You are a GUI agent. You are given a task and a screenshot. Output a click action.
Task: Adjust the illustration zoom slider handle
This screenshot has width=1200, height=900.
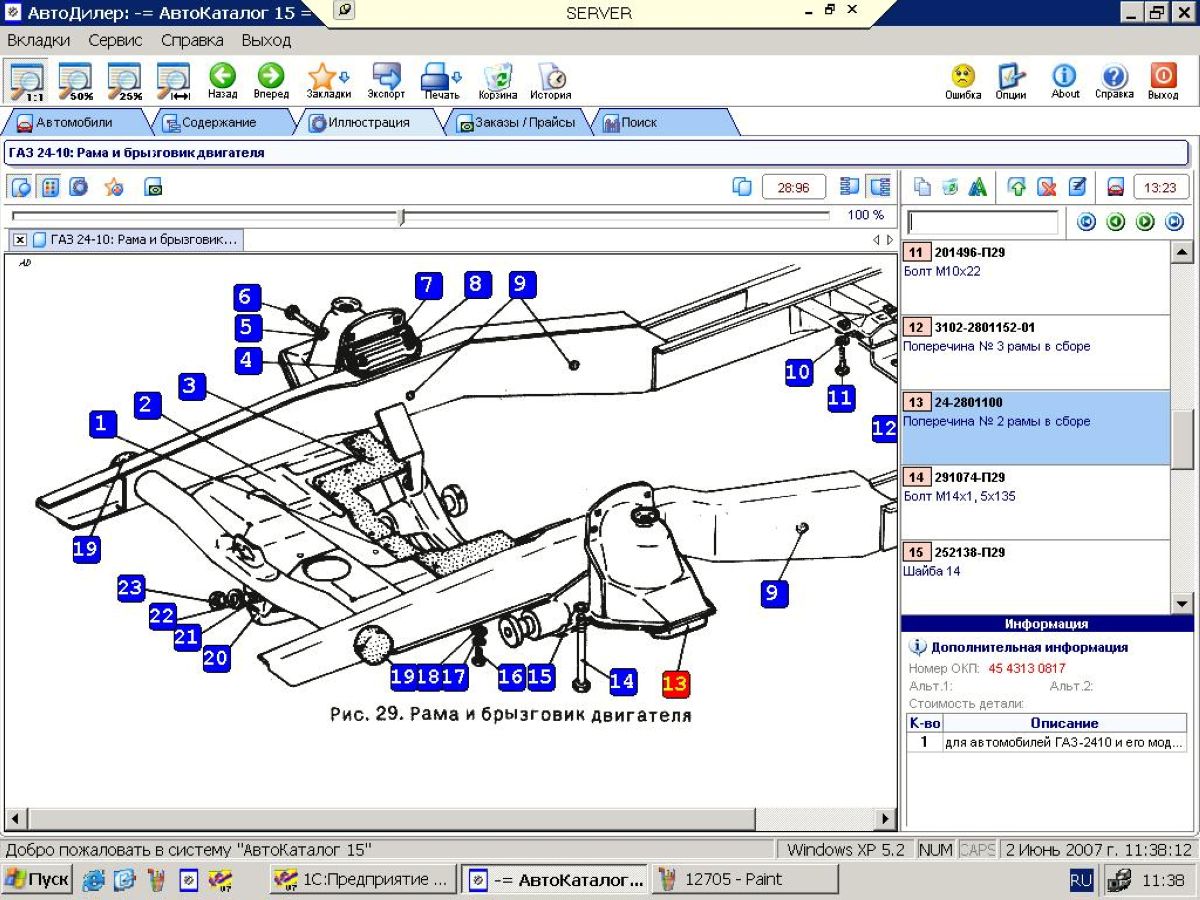coord(402,216)
